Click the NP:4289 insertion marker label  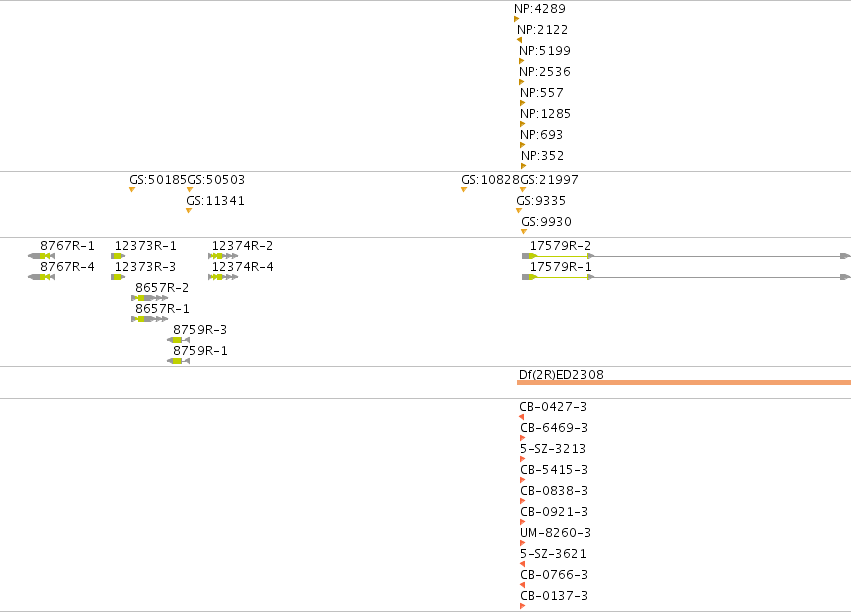click(540, 9)
